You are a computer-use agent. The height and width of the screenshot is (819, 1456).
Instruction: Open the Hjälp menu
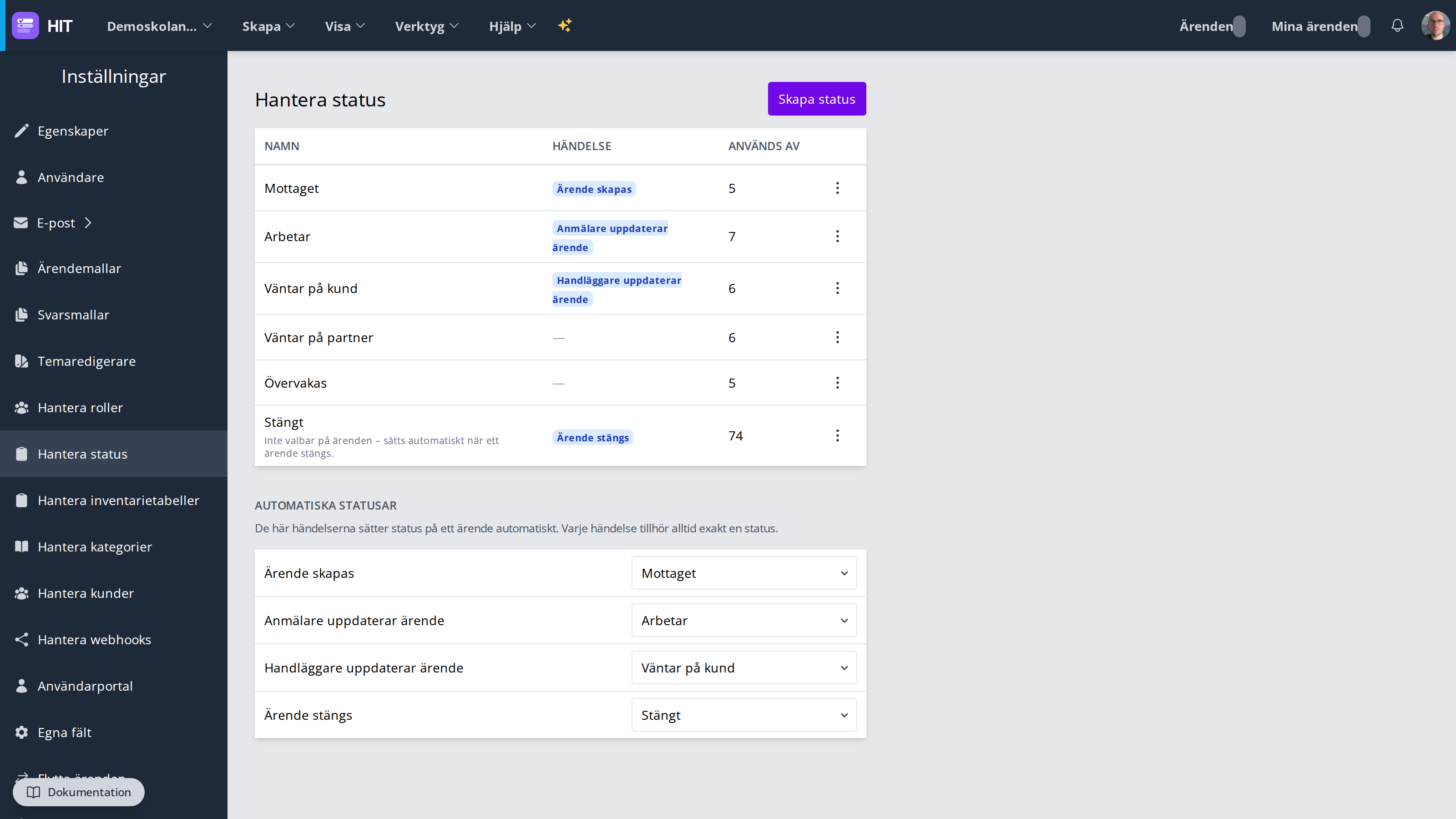(512, 26)
